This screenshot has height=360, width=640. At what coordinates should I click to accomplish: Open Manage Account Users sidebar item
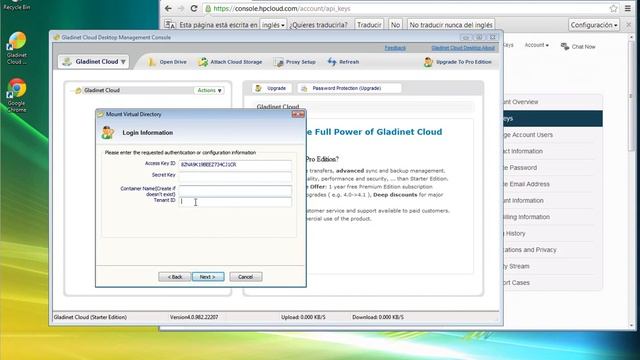click(553, 135)
